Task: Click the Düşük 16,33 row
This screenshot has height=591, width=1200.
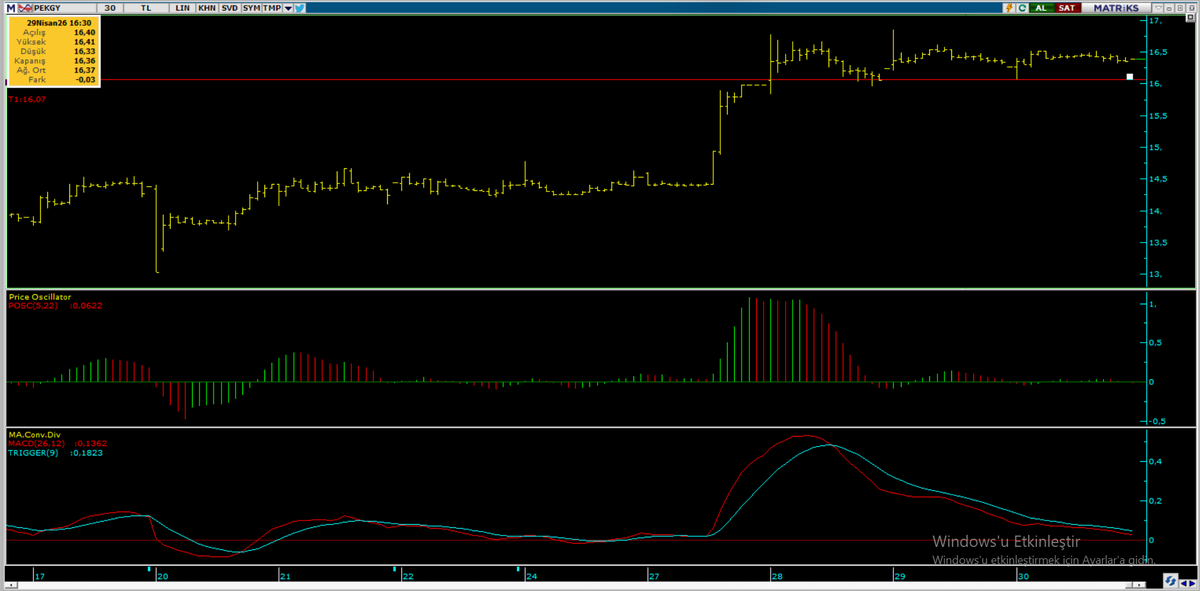Action: coord(54,51)
